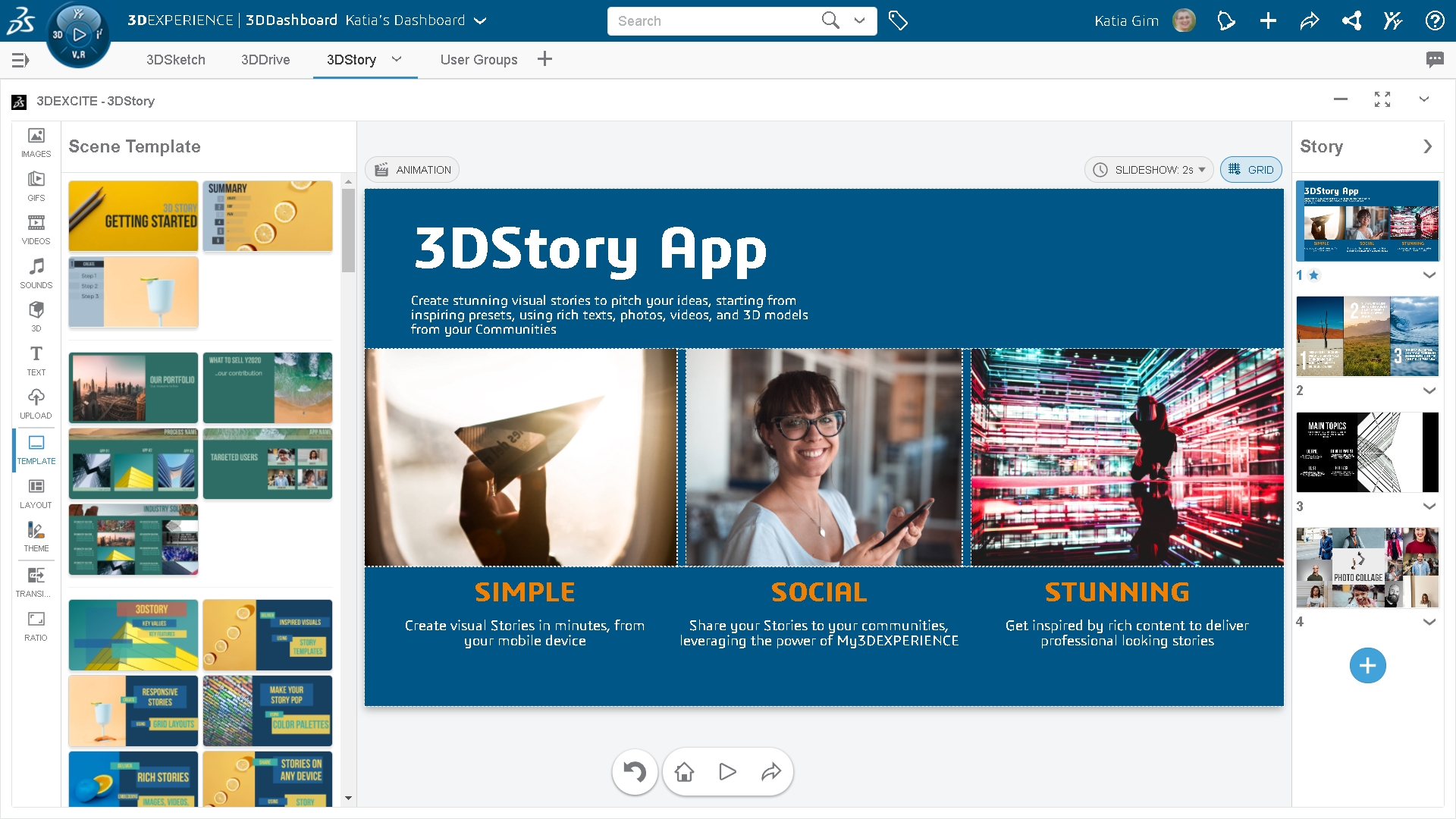Click the ANIMATION button
This screenshot has width=1456, height=819.
coord(413,170)
